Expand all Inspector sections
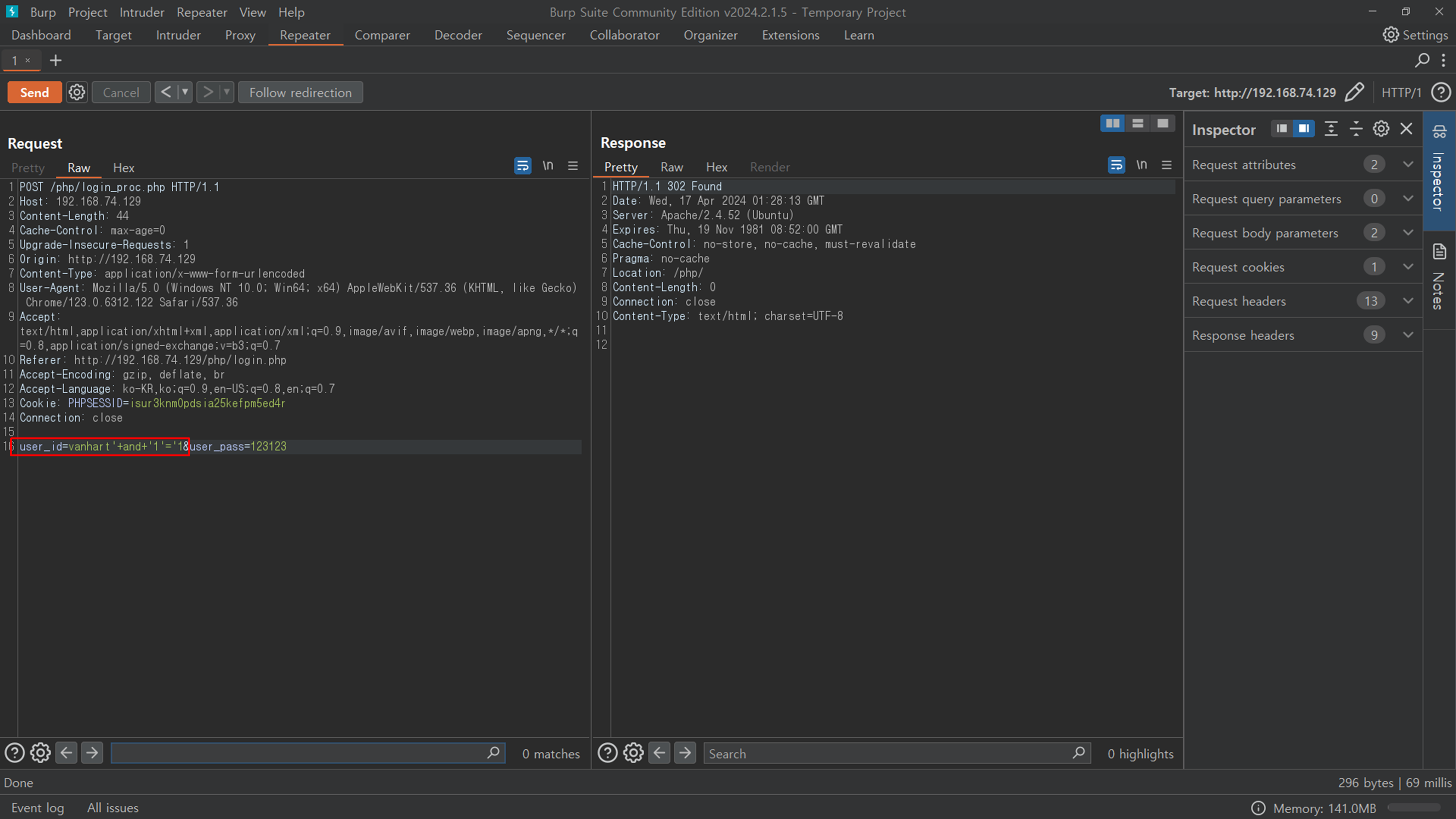 tap(1331, 129)
